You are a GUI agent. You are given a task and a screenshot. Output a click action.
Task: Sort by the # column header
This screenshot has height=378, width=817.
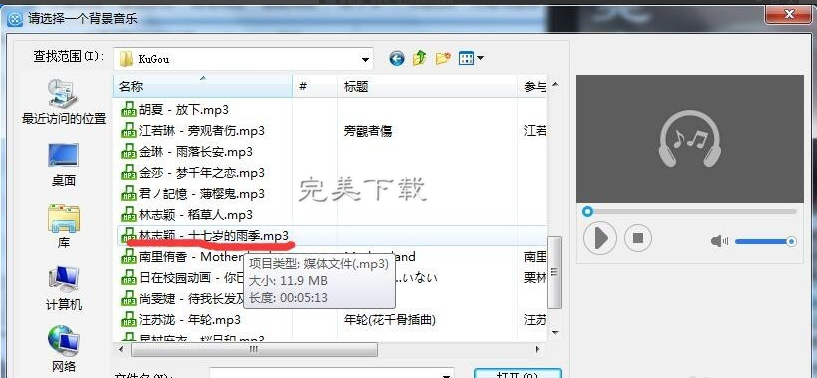click(315, 86)
